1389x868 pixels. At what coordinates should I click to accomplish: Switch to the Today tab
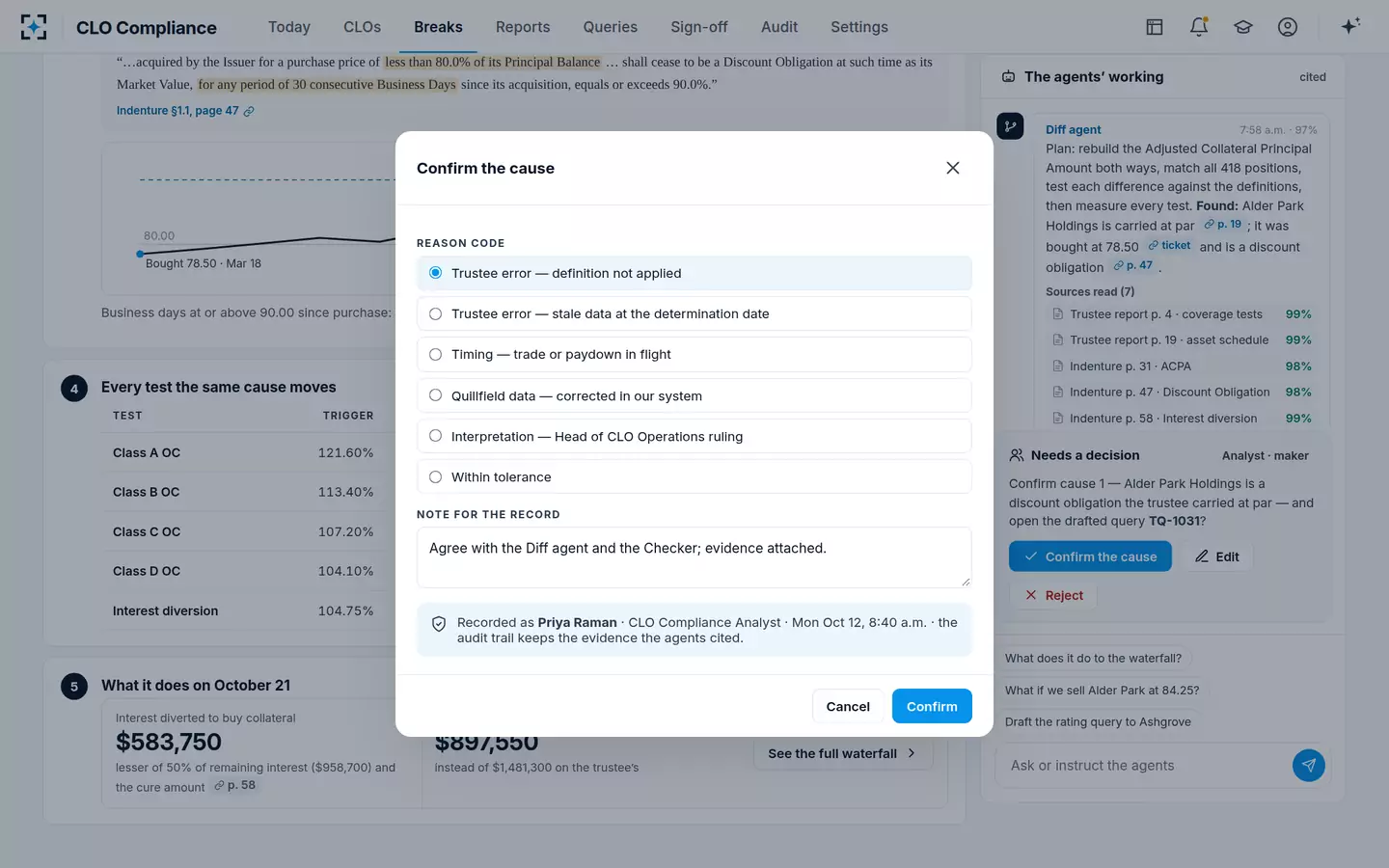pyautogui.click(x=289, y=27)
